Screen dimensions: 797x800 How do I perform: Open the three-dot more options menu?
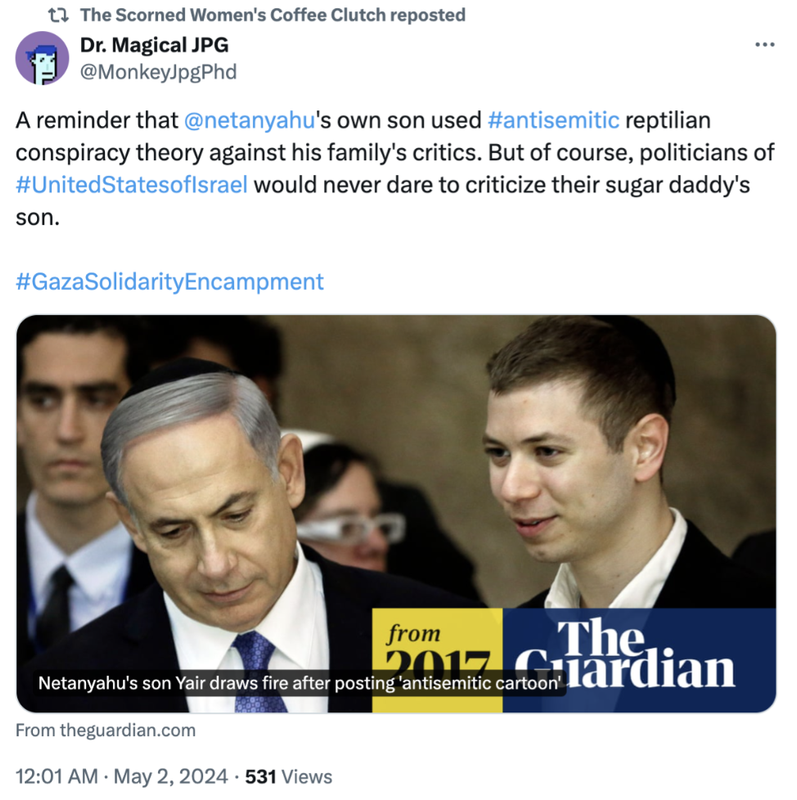point(764,45)
